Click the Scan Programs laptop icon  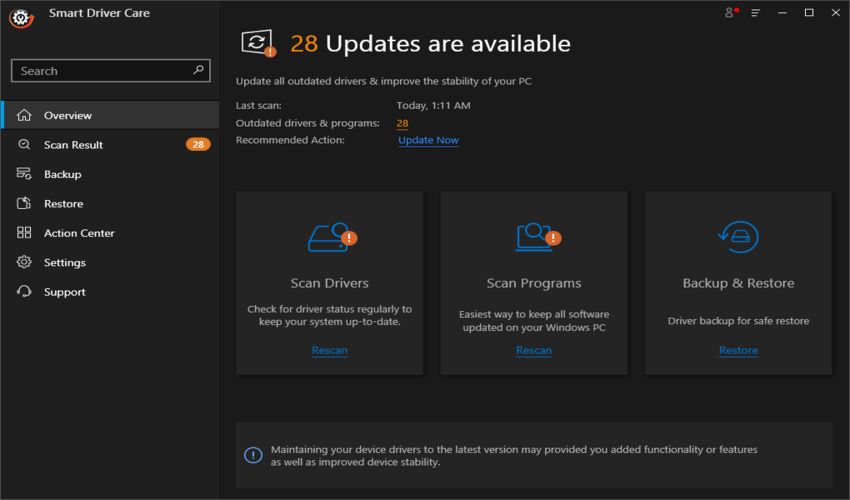tap(538, 237)
